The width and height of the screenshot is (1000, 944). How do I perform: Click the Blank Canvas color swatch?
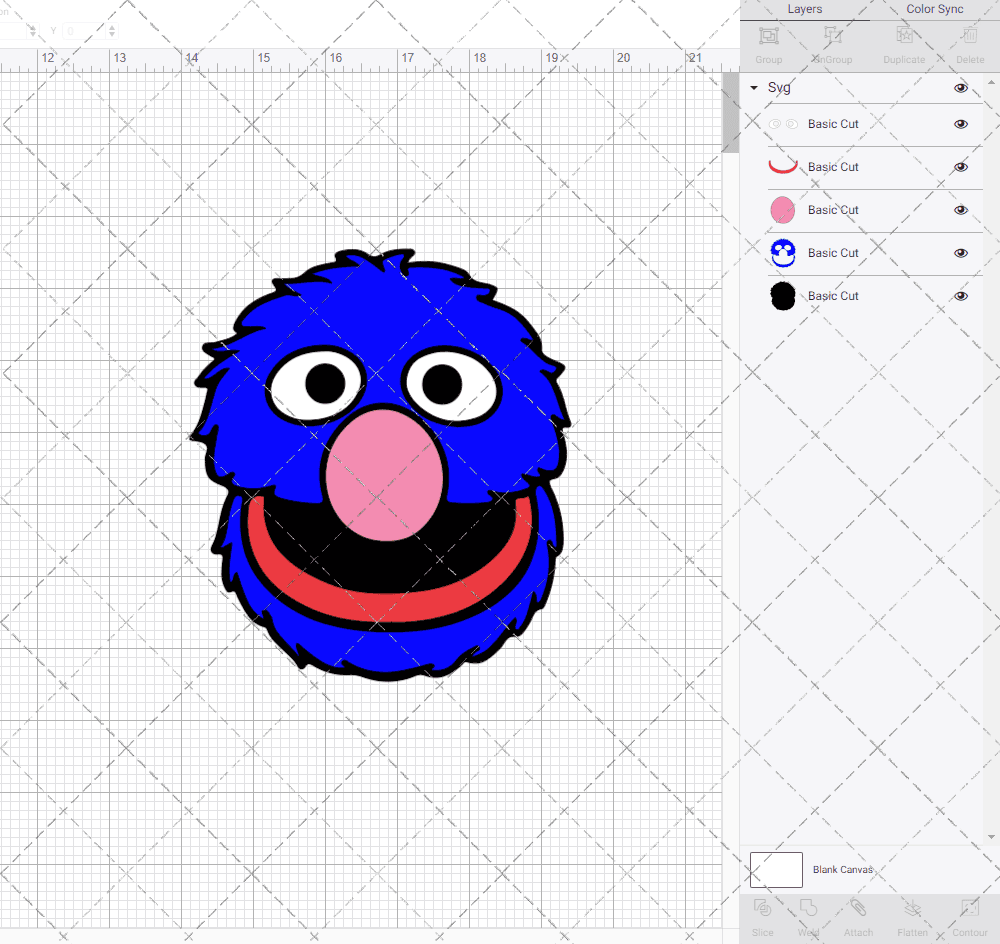click(776, 869)
